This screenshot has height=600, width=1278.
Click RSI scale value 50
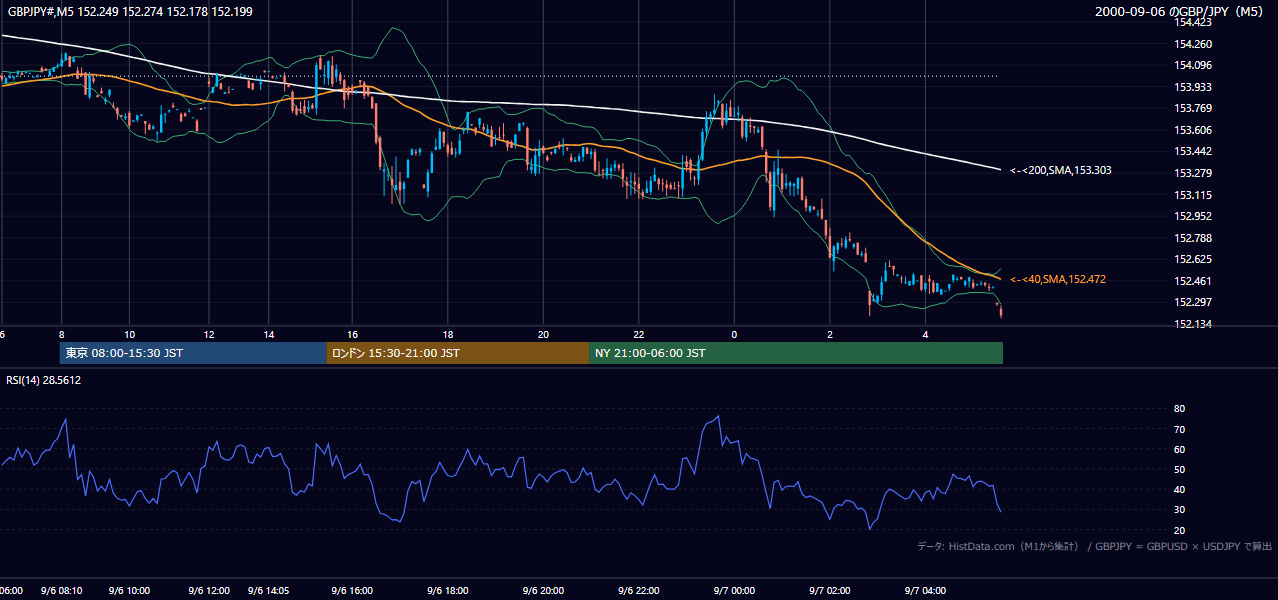[x=1180, y=469]
